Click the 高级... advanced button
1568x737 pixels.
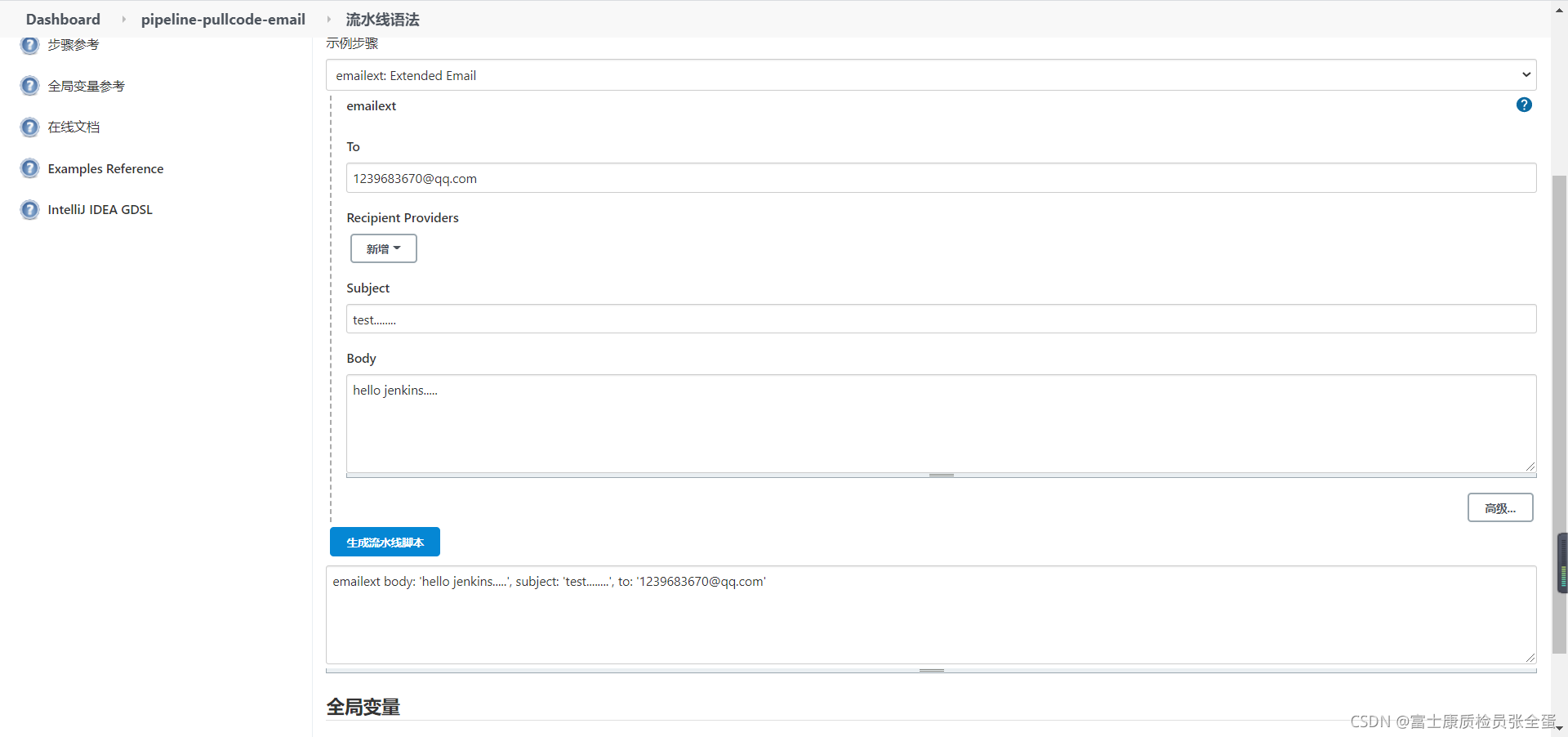(1500, 507)
